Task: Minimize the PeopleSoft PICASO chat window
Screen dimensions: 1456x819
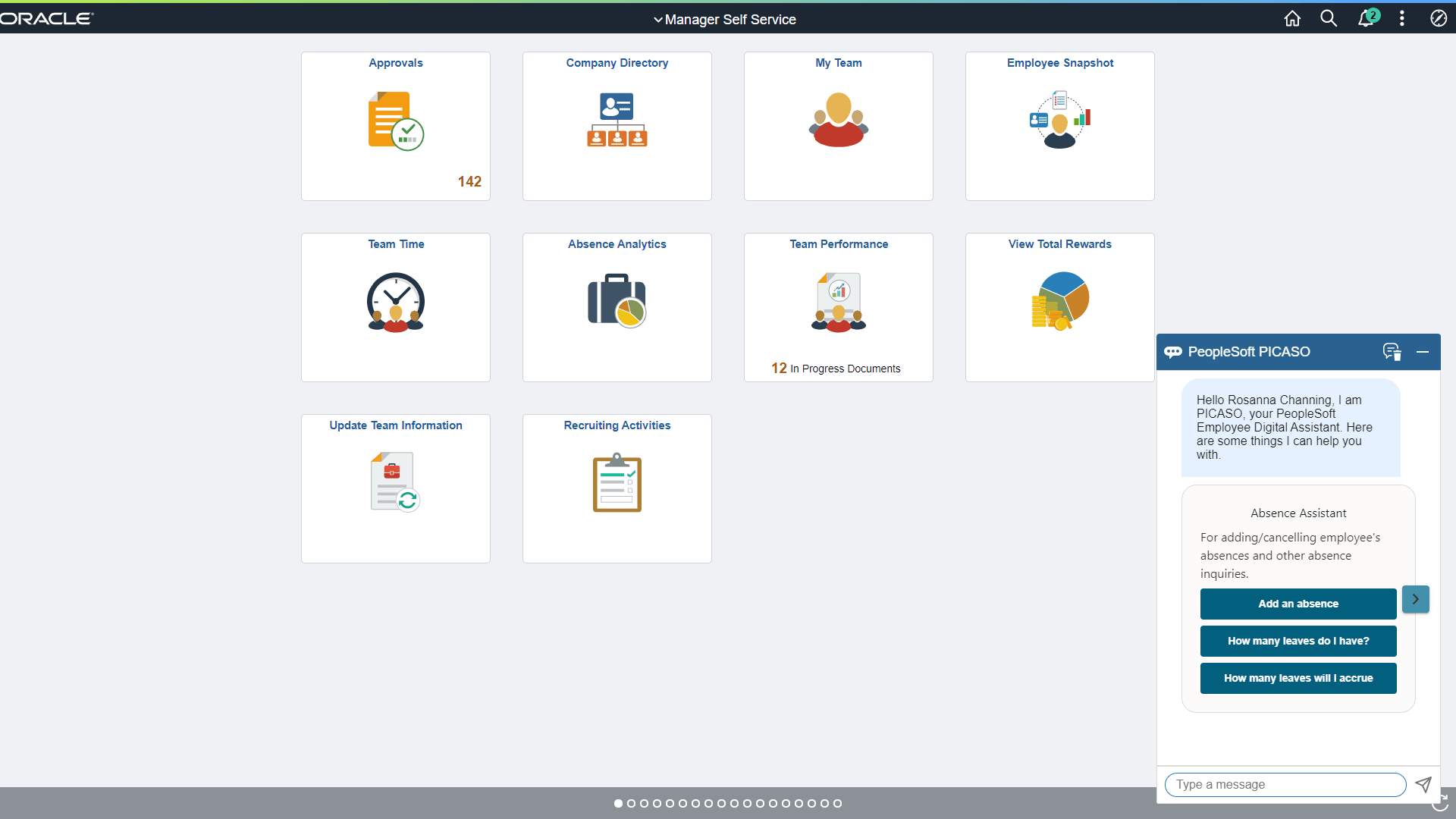Action: [x=1423, y=352]
